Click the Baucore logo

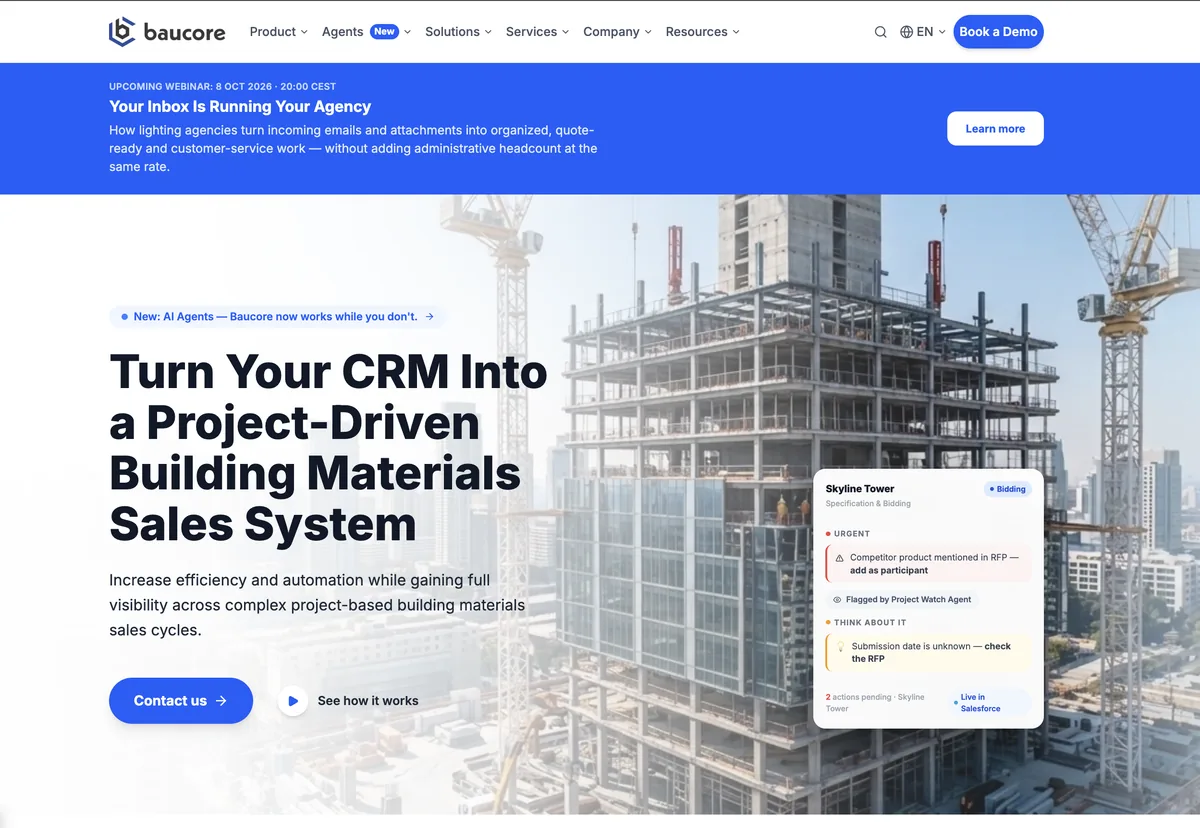(167, 32)
